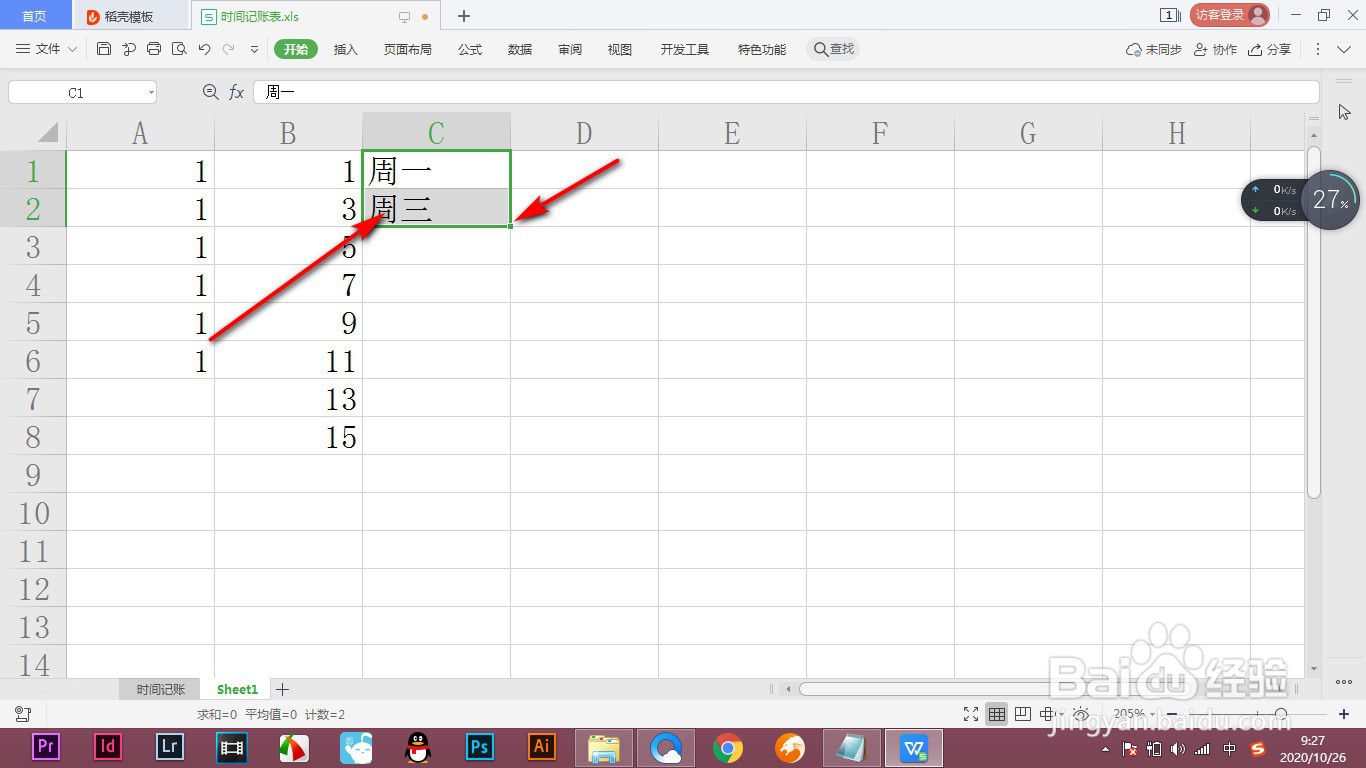
Task: Add a new sheet with plus button
Action: pos(283,689)
